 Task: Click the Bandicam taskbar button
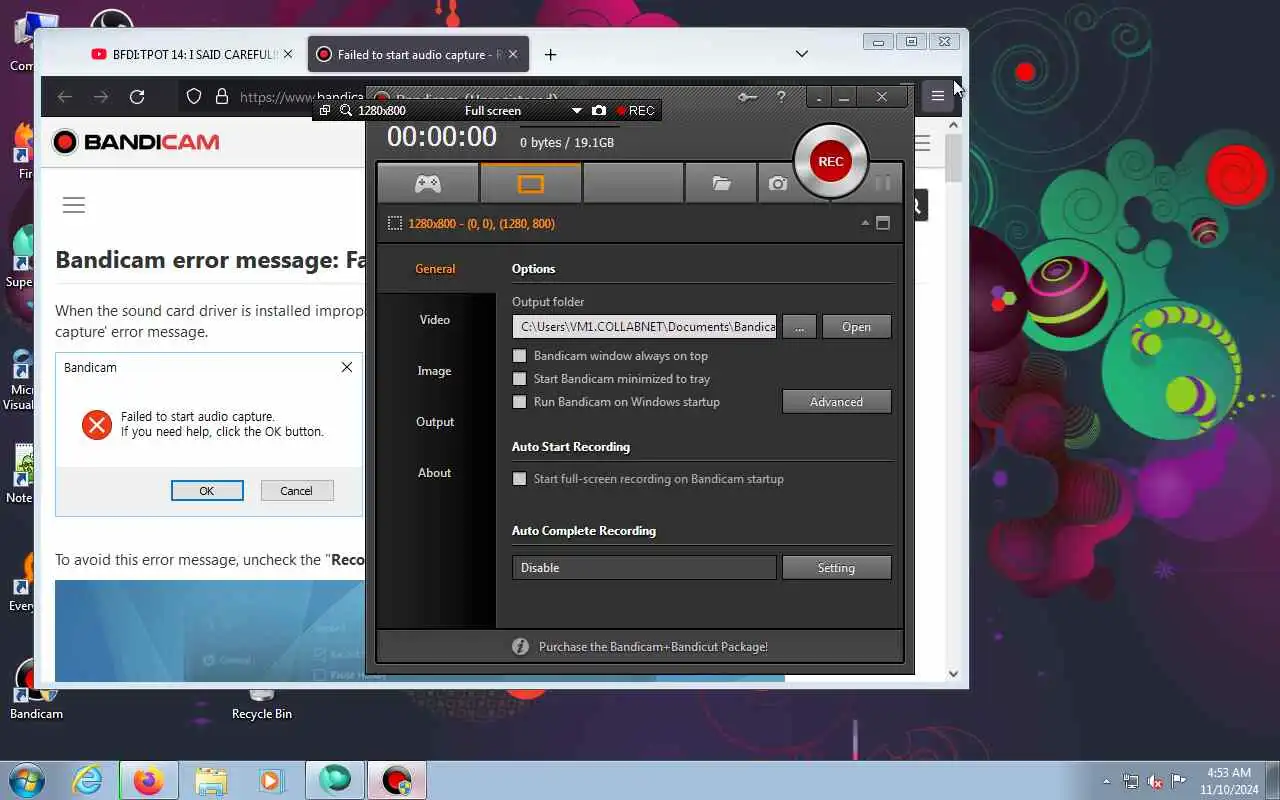[397, 780]
